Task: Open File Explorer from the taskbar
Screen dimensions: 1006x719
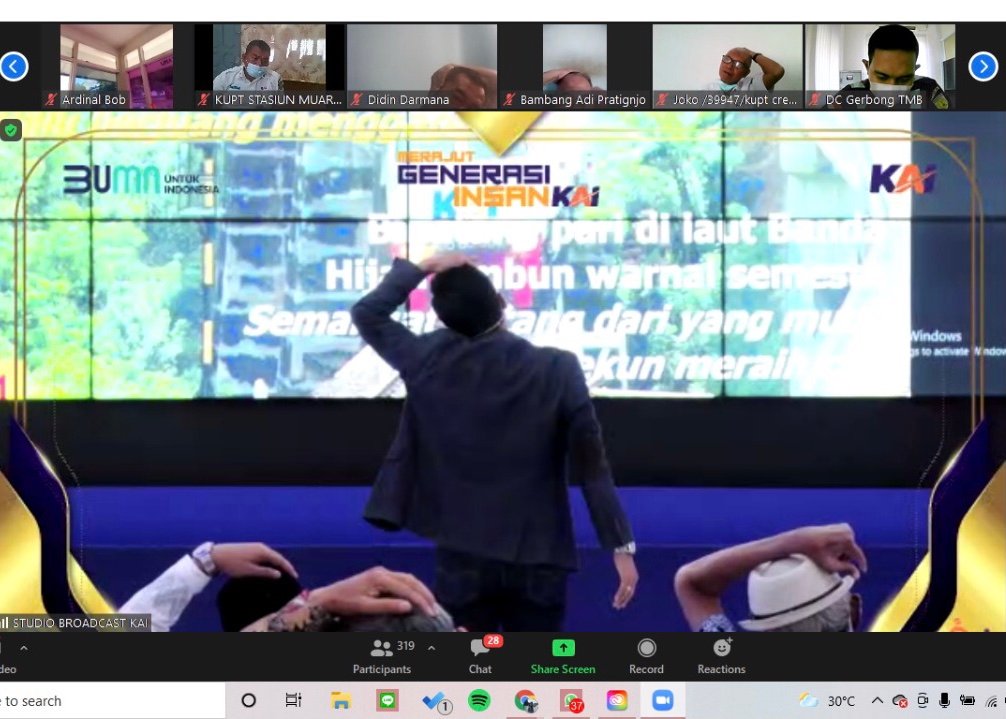Action: coord(341,701)
